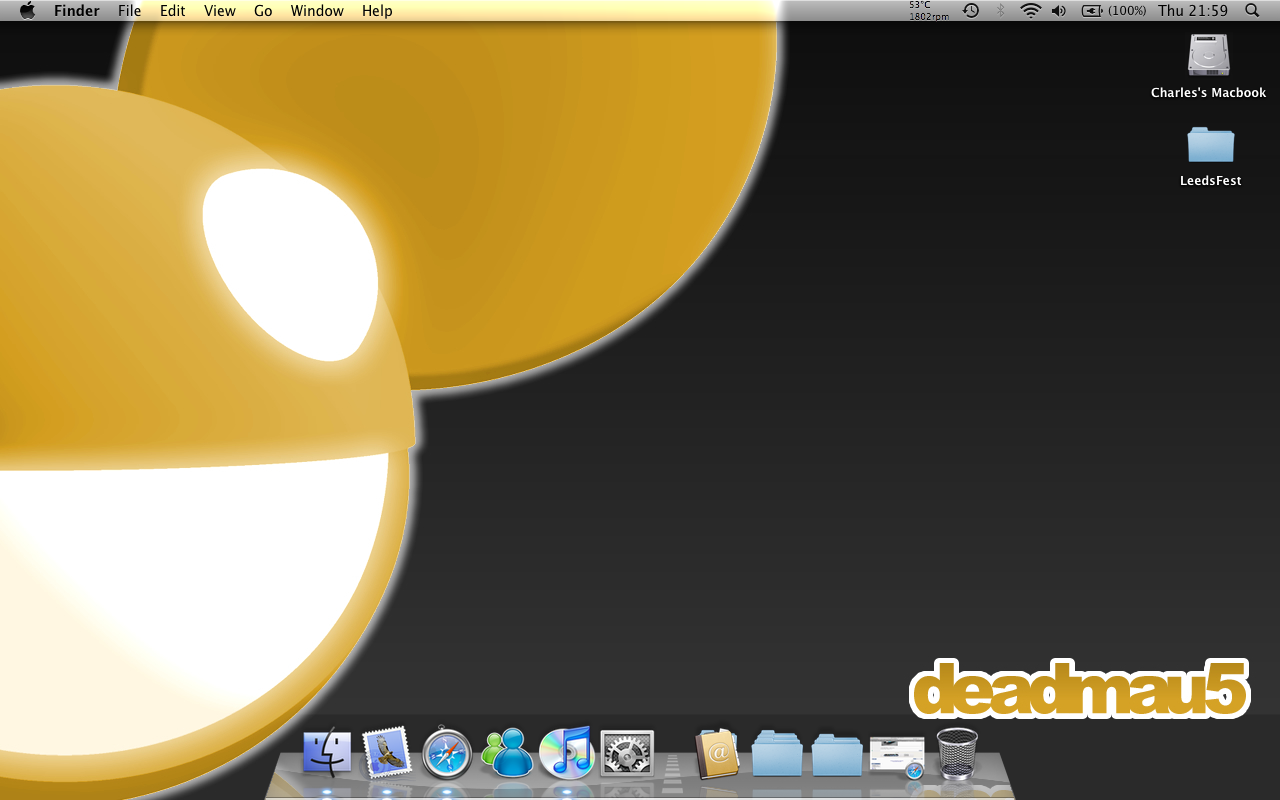Select the Charles's Macbook drive icon
The height and width of the screenshot is (800, 1280).
(1208, 55)
